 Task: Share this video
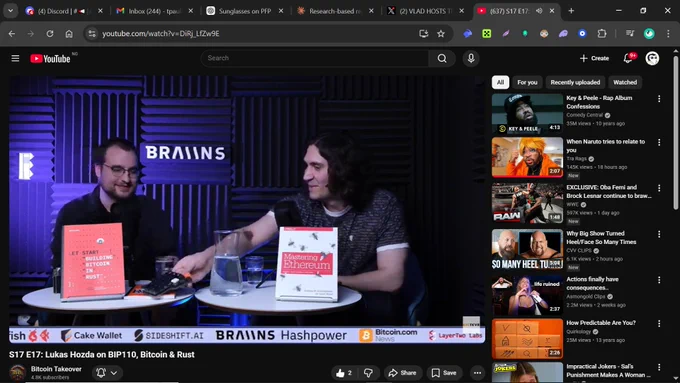402,373
